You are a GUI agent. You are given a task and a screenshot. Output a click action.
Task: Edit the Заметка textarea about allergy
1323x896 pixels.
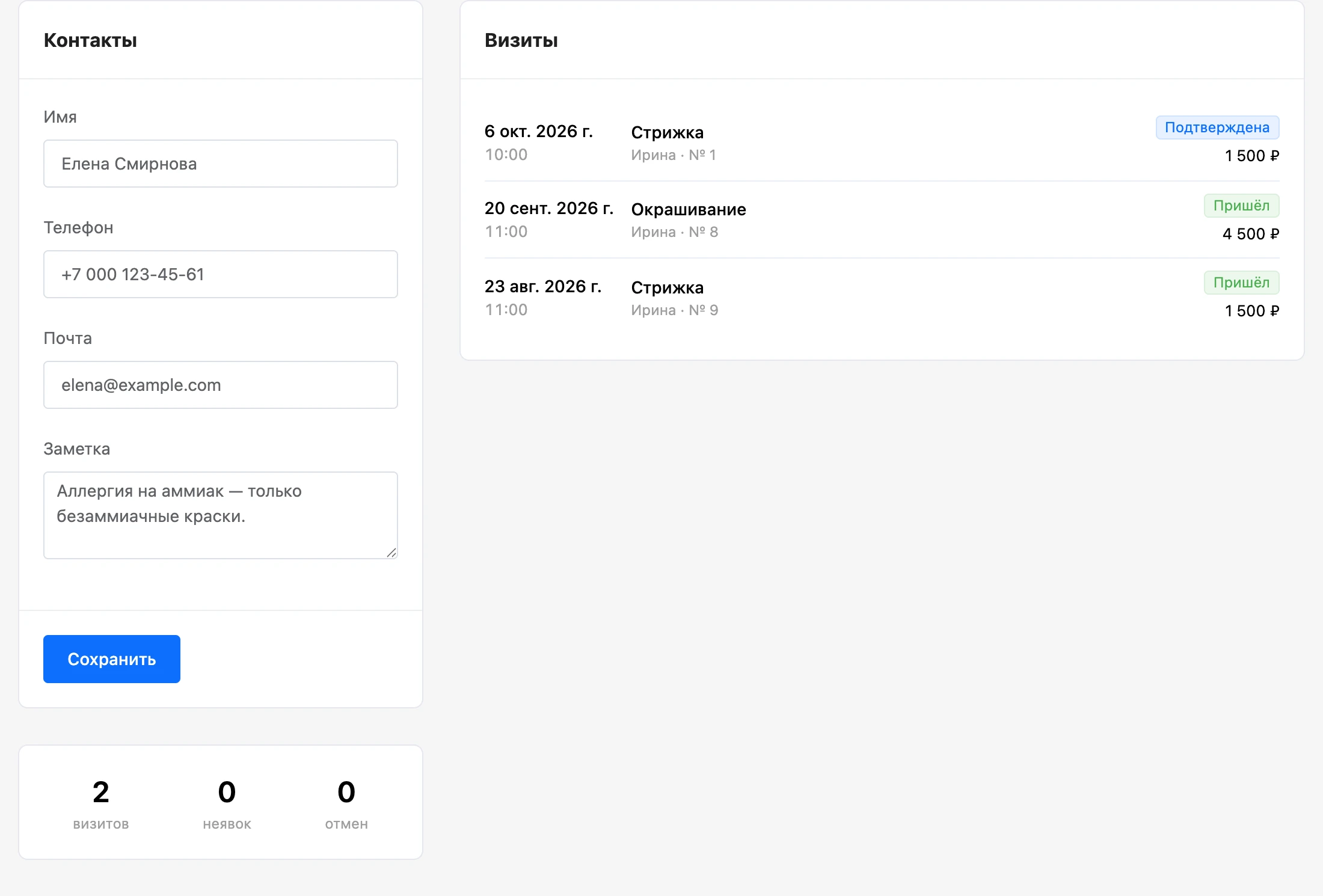(220, 515)
